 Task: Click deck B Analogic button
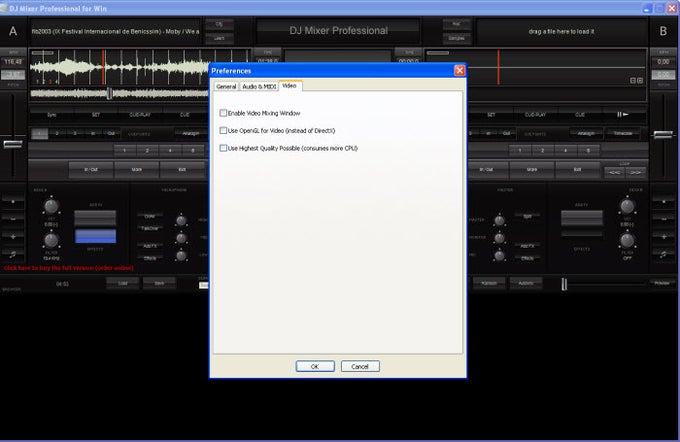point(586,133)
